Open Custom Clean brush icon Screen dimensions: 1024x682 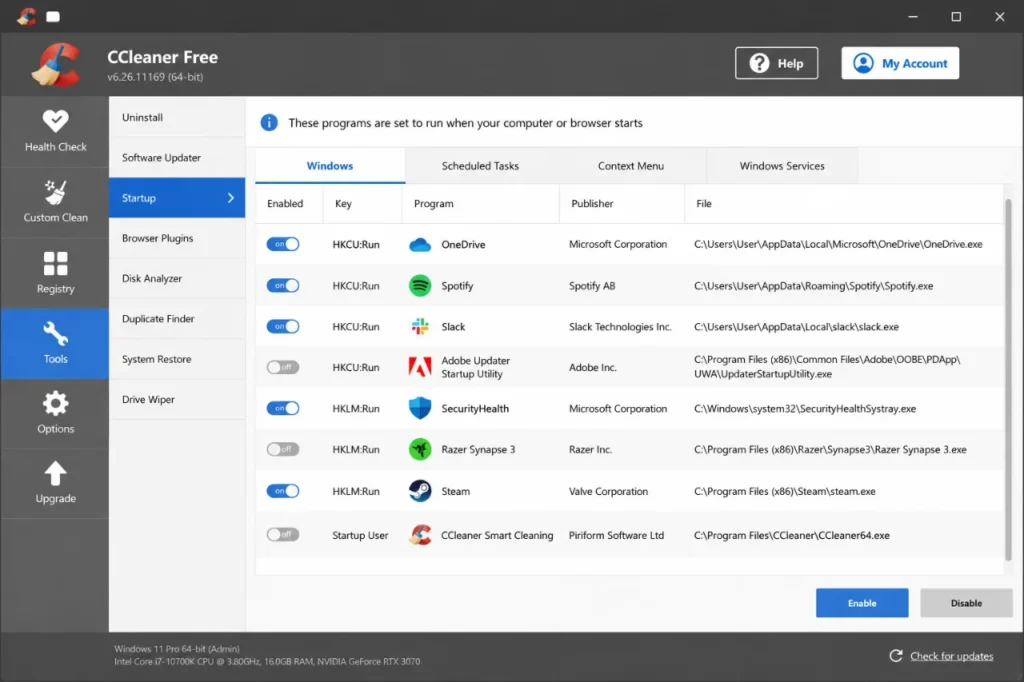pos(56,193)
